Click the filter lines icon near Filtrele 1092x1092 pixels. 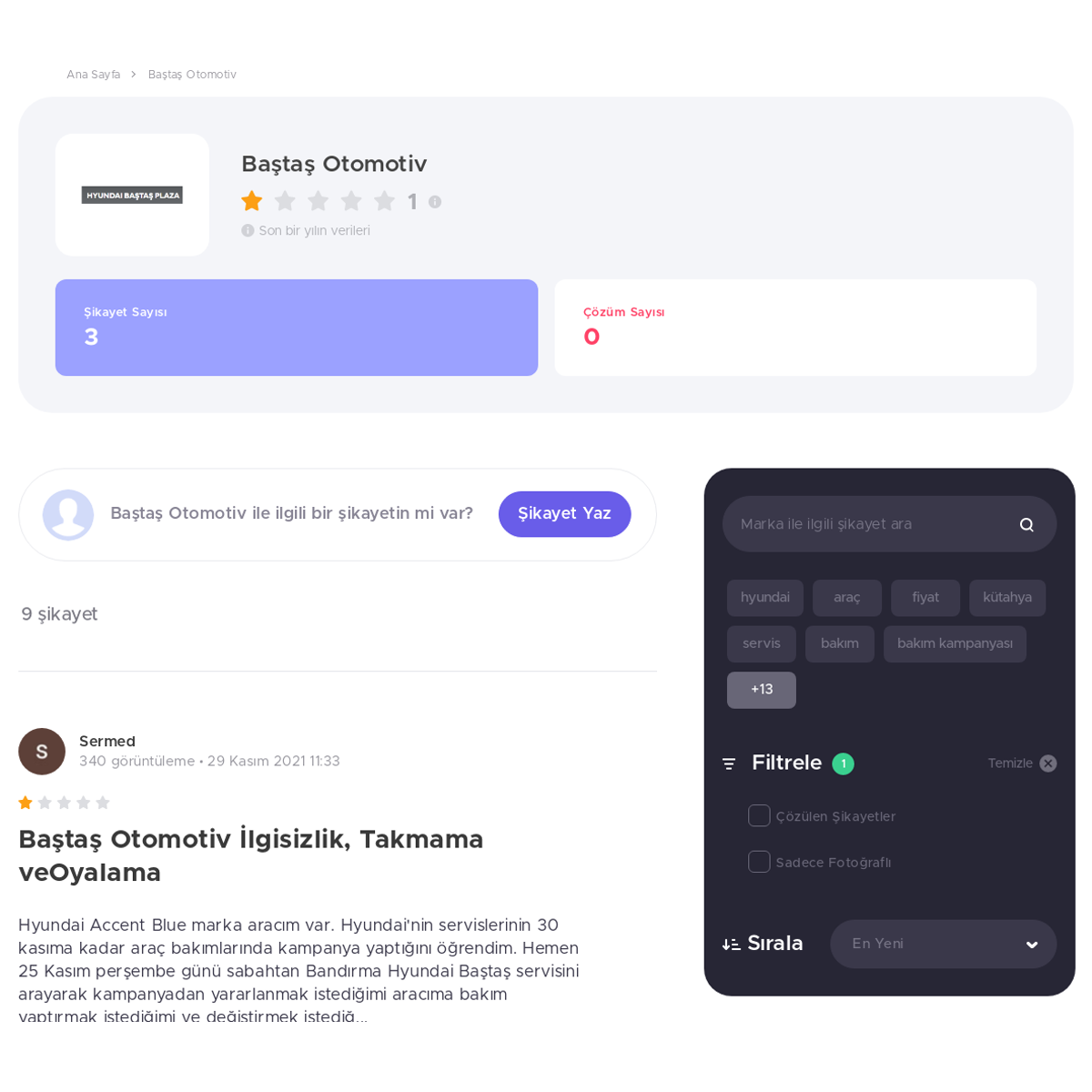pos(729,763)
